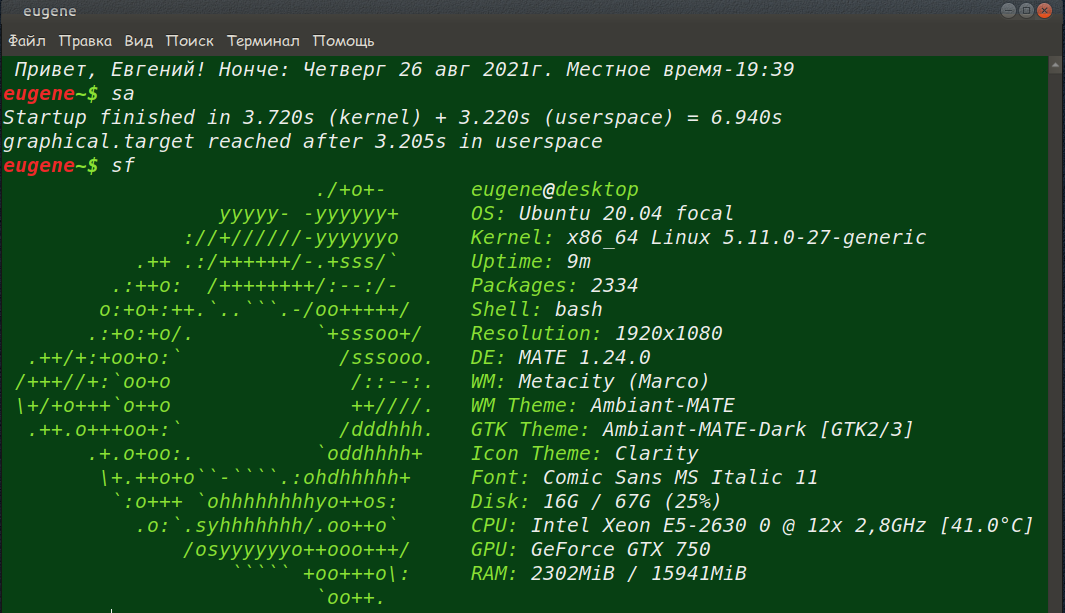Open the Файл menu
This screenshot has width=1065, height=613.
26,41
